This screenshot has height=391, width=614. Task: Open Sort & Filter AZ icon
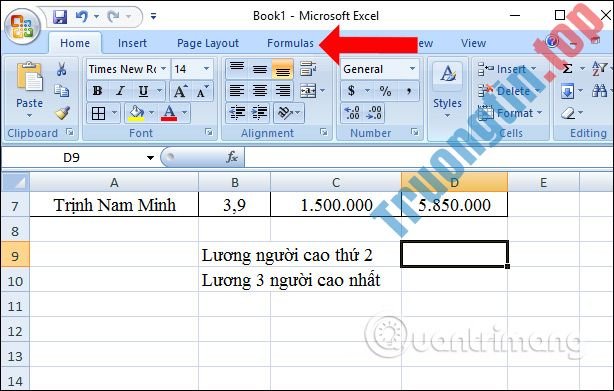[599, 69]
